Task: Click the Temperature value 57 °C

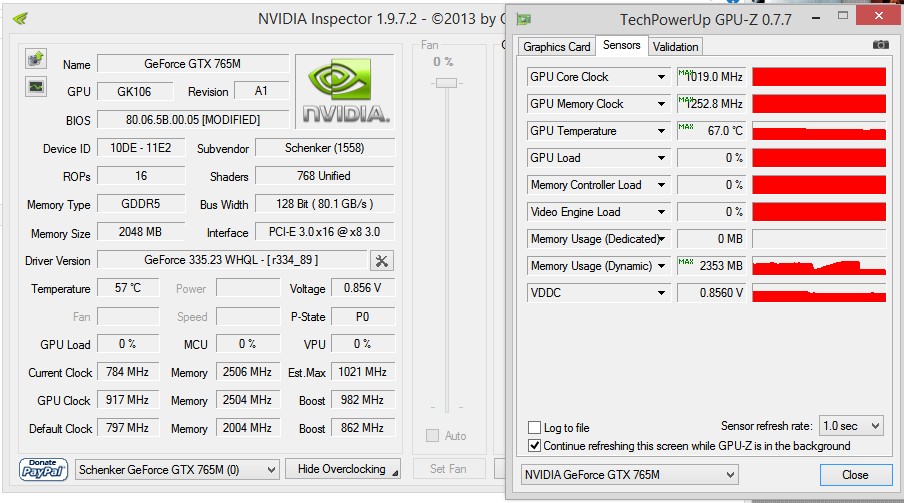Action: 128,288
